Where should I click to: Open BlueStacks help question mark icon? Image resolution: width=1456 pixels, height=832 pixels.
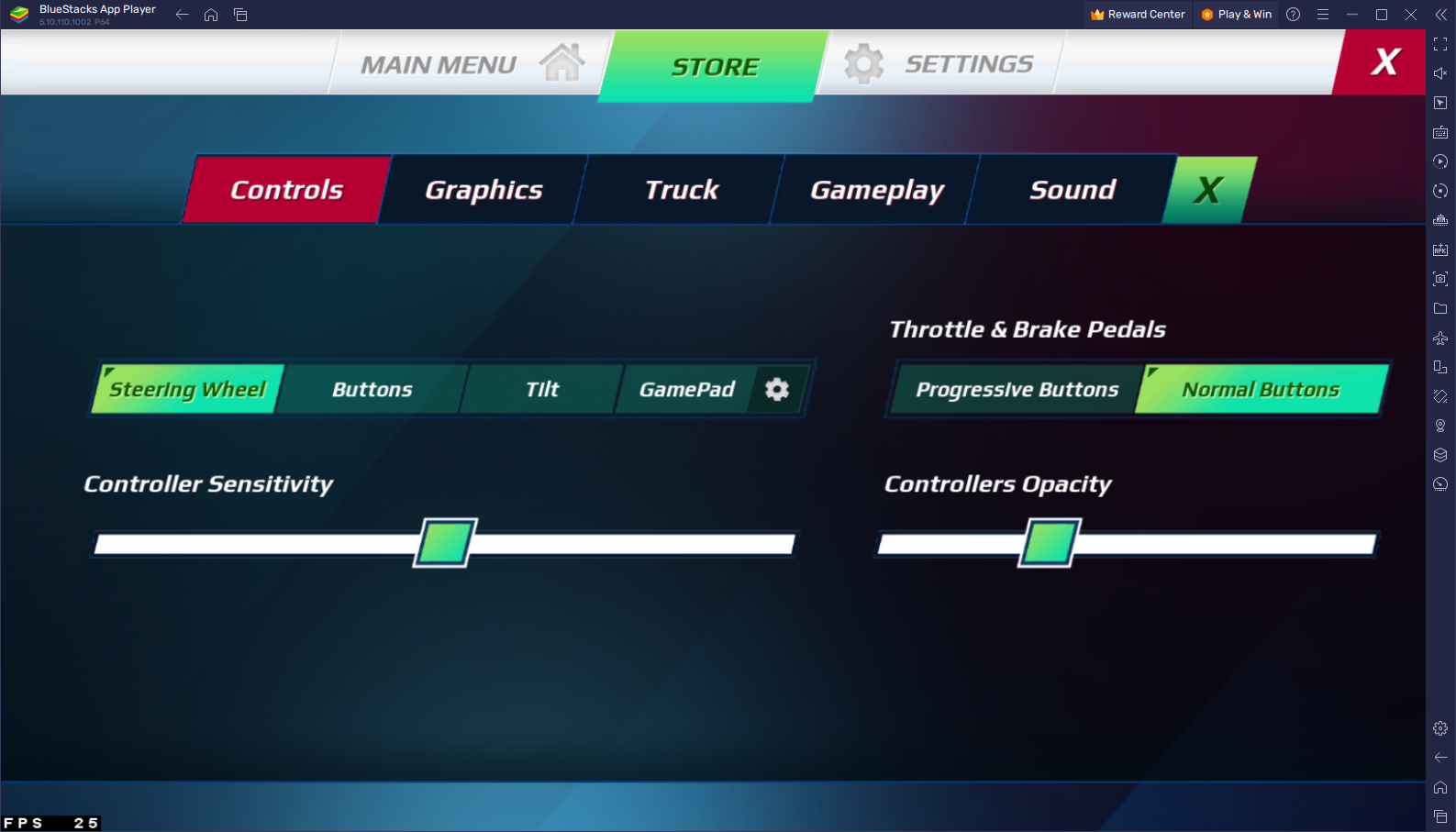click(1294, 15)
